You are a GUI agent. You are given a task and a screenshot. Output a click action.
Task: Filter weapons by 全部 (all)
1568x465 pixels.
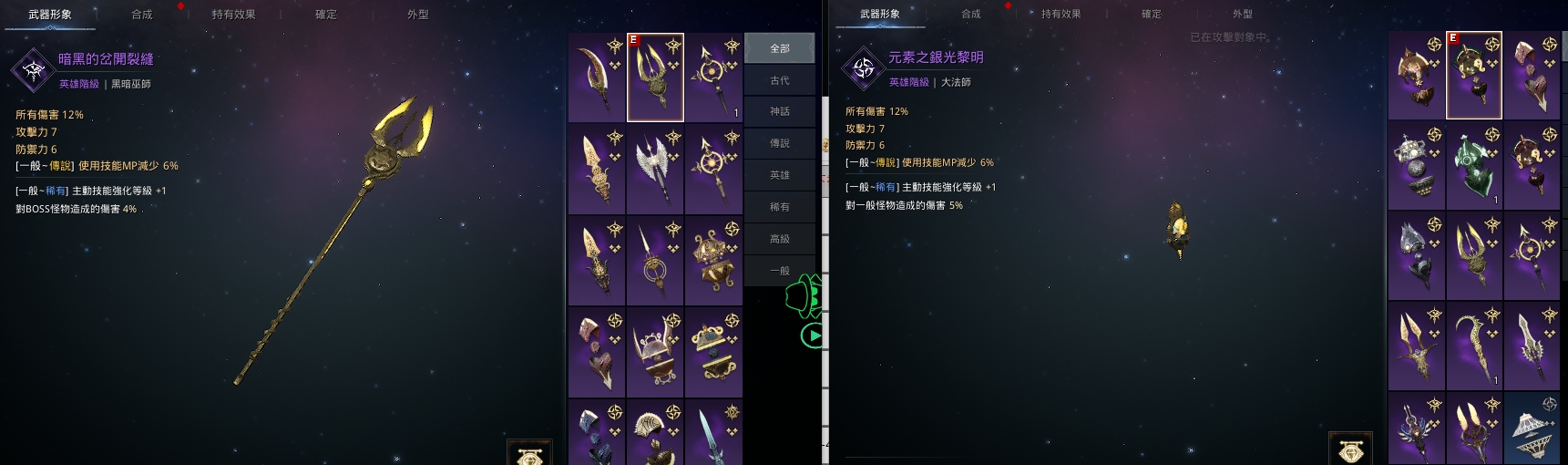pyautogui.click(x=780, y=48)
